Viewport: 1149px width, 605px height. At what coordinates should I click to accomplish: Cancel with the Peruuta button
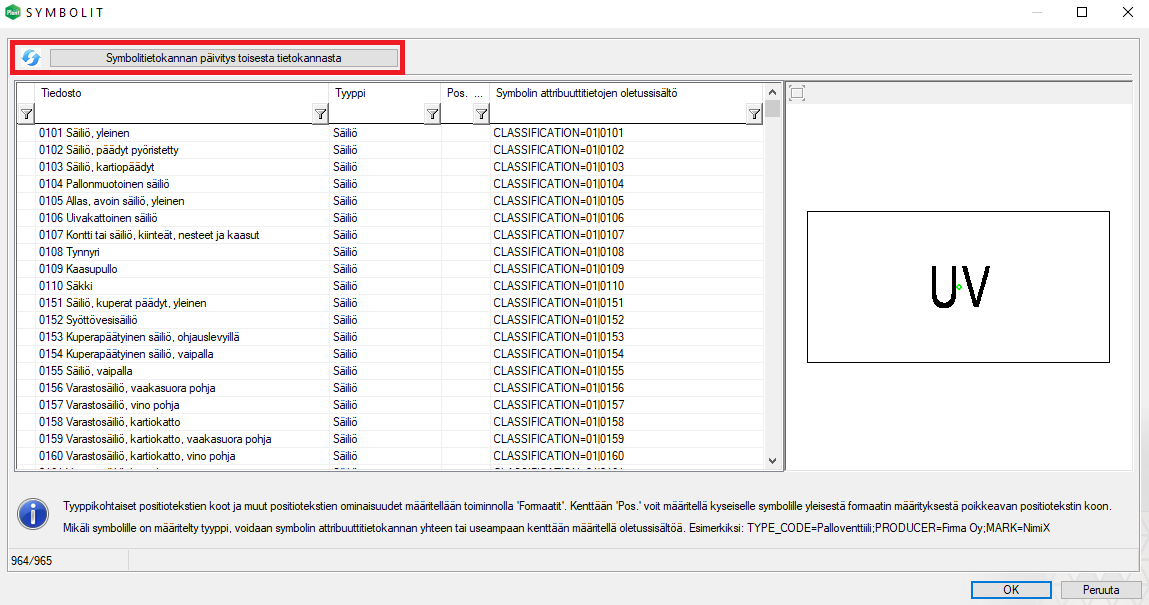tap(1100, 590)
